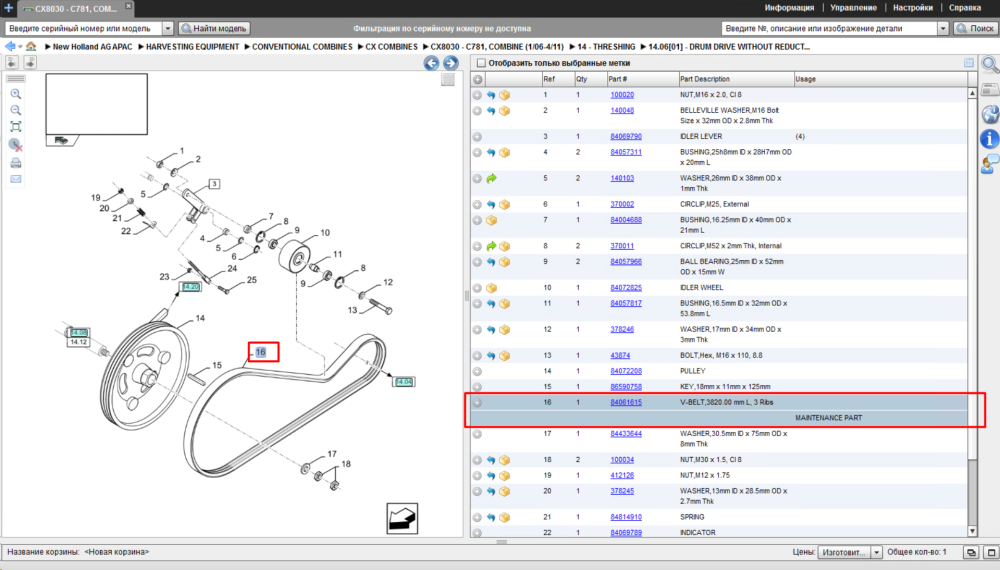This screenshot has width=1000, height=570.
Task: Click parts list scroll down arrow
Action: 972,531
